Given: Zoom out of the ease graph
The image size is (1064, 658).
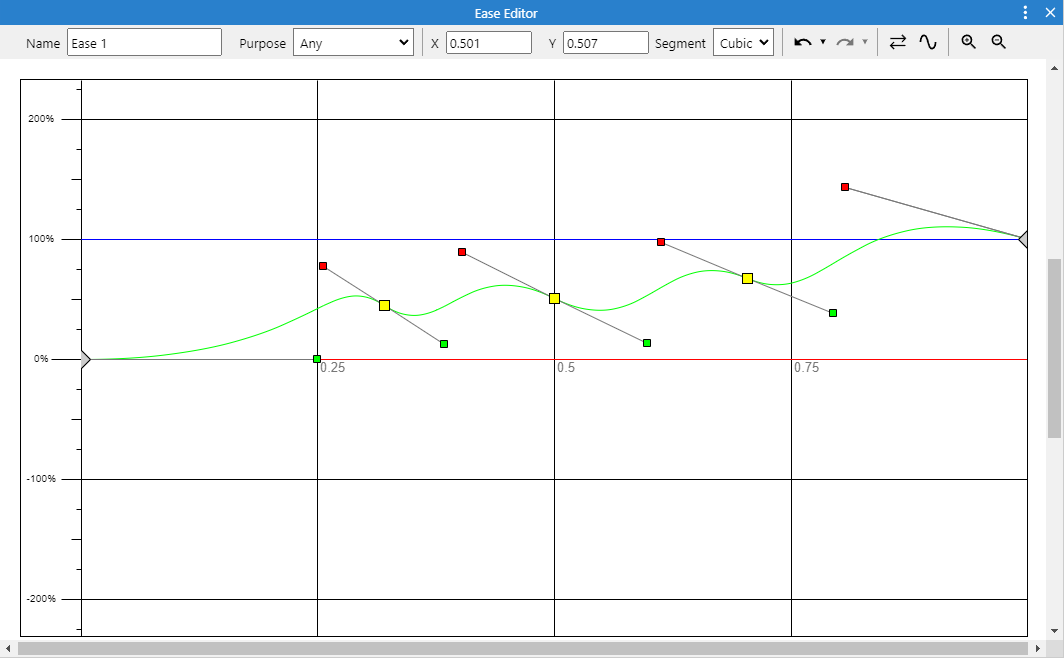Looking at the screenshot, I should pos(998,42).
